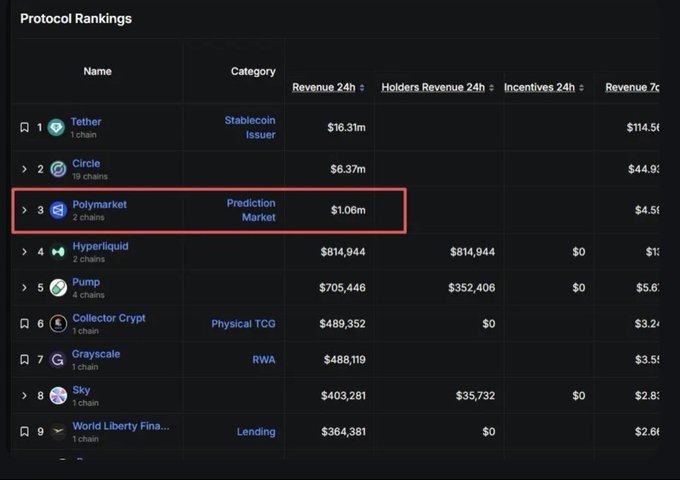
Task: Click the Pump pill logo icon
Action: tap(58, 288)
